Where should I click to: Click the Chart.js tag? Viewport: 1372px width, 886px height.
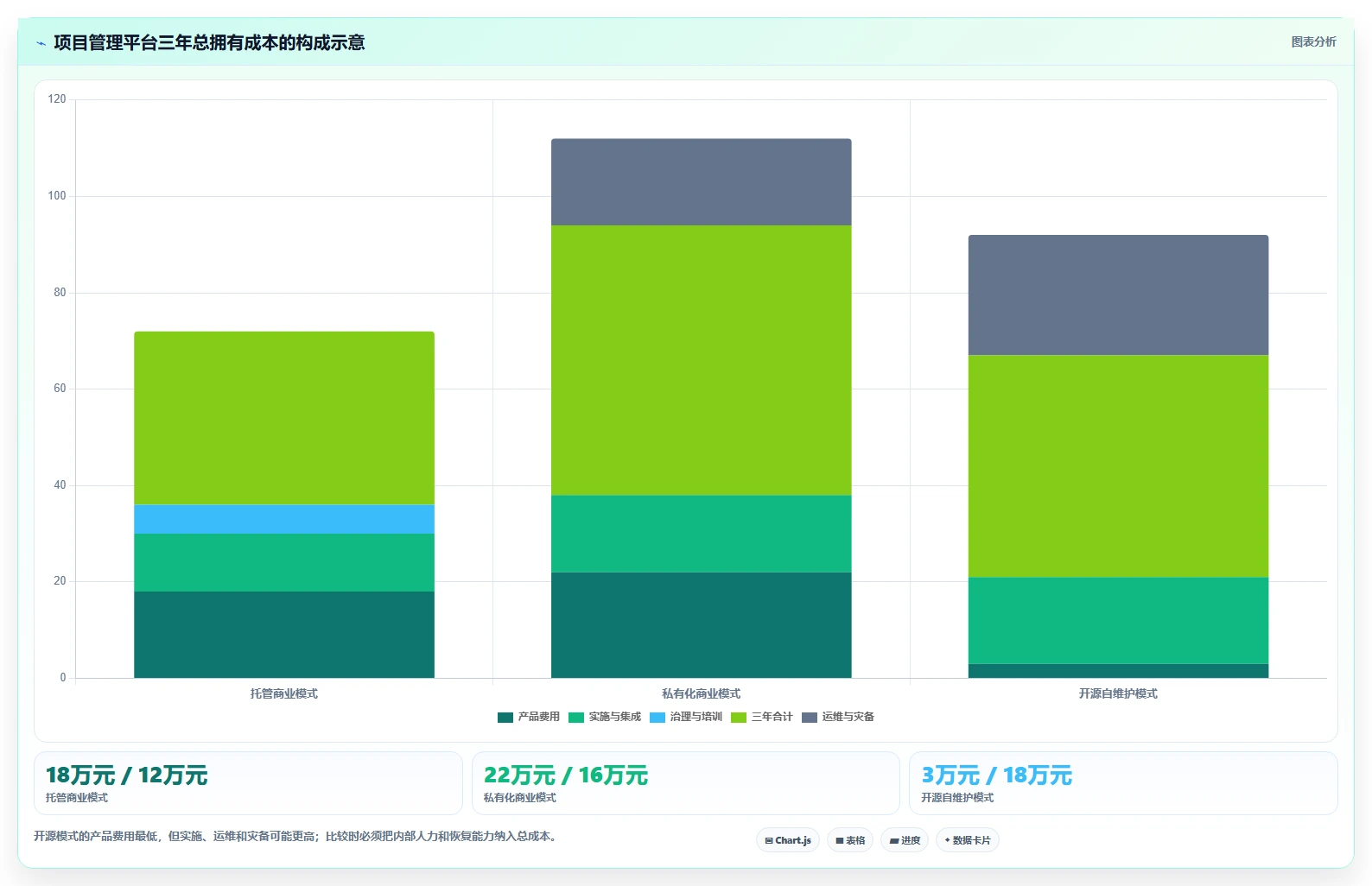788,840
